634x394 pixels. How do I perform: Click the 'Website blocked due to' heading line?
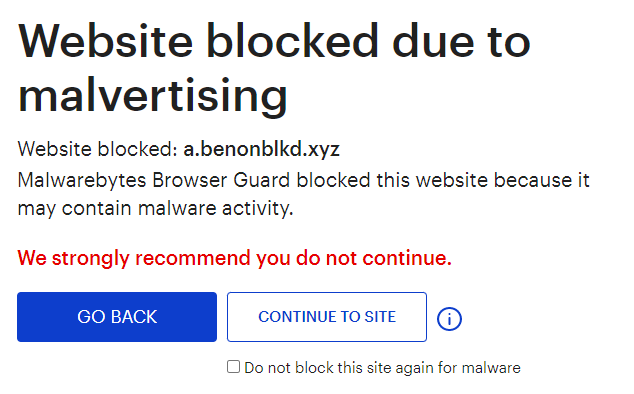point(274,41)
